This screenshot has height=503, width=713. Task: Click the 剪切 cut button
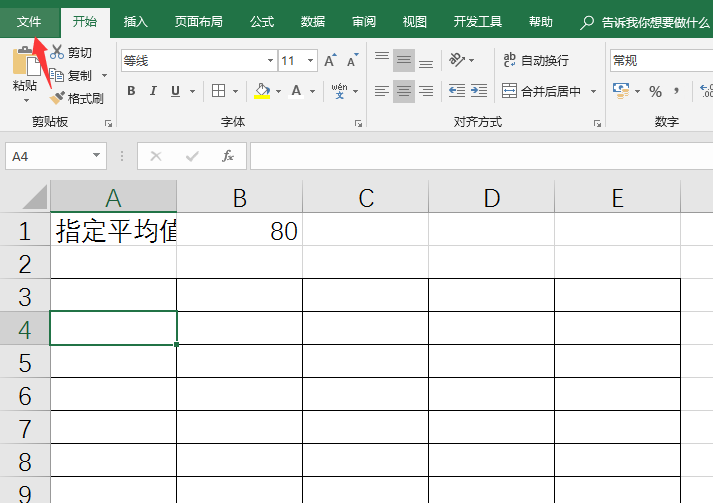point(71,52)
